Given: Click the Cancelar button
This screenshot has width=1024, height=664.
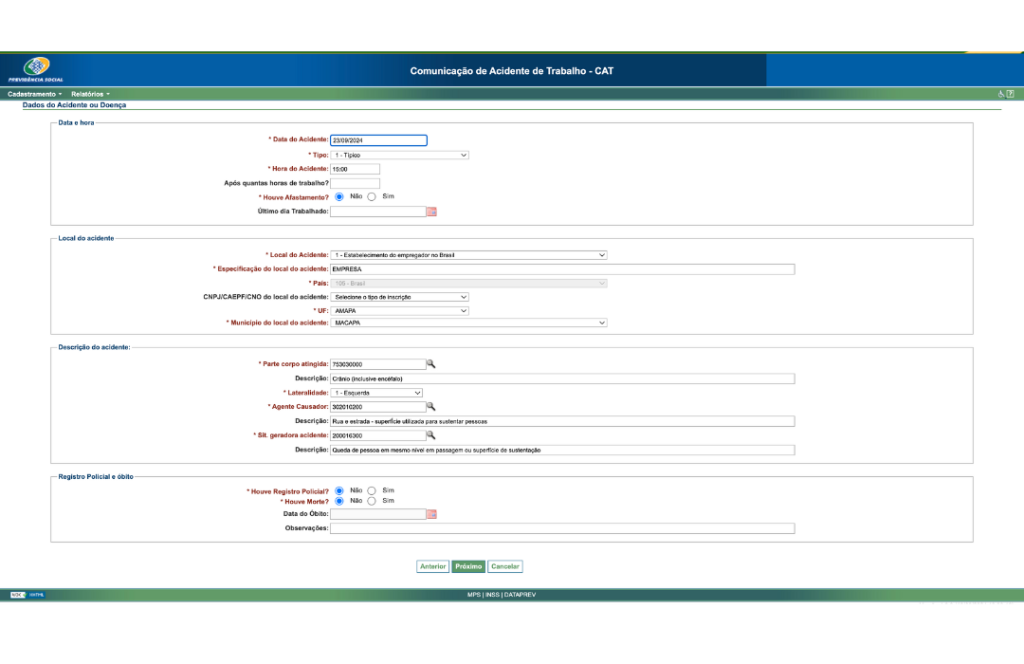Looking at the screenshot, I should tap(505, 566).
